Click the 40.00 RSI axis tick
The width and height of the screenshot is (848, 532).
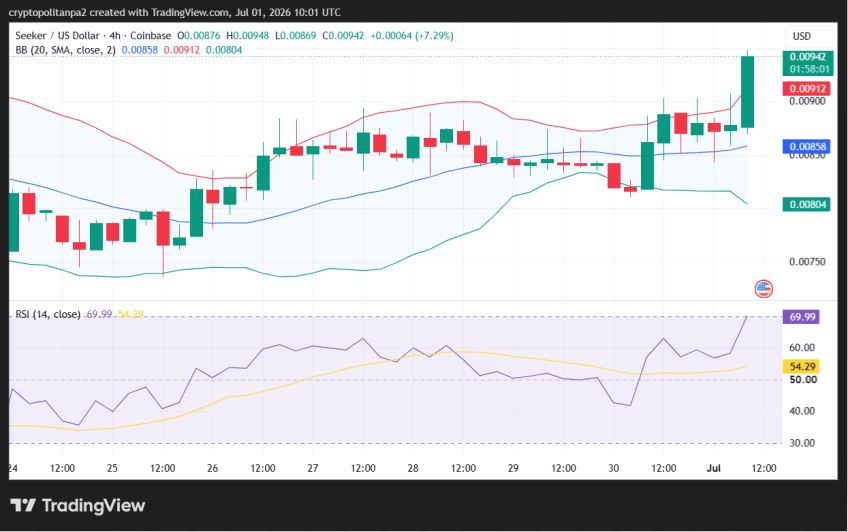coord(803,411)
